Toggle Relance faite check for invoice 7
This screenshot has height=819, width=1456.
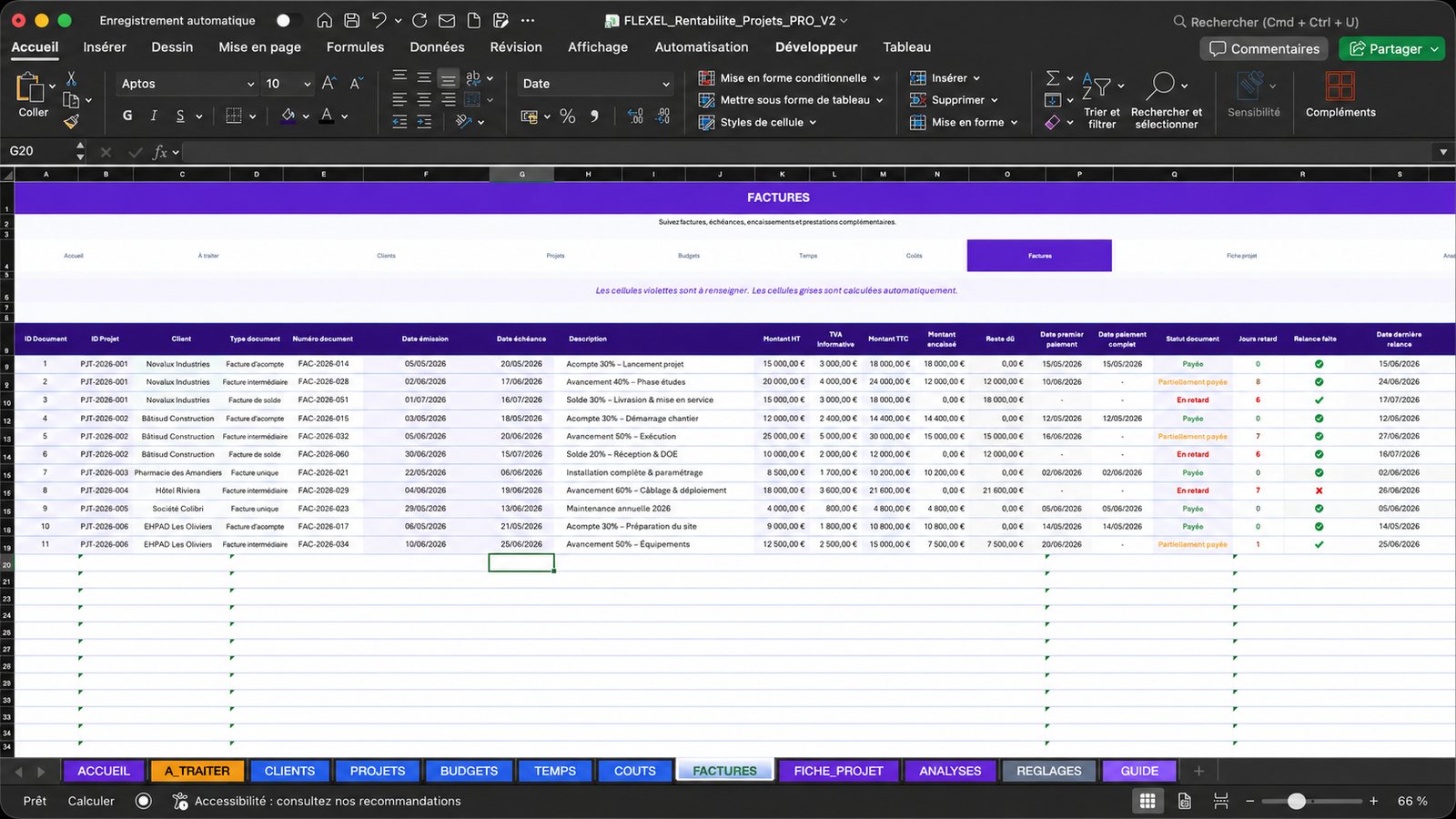pyautogui.click(x=1319, y=472)
